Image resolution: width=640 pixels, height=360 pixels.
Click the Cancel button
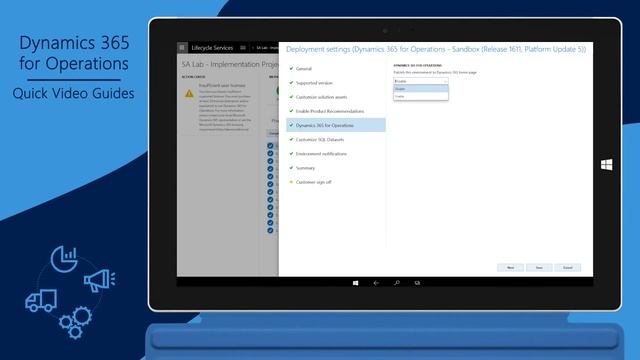pos(567,268)
